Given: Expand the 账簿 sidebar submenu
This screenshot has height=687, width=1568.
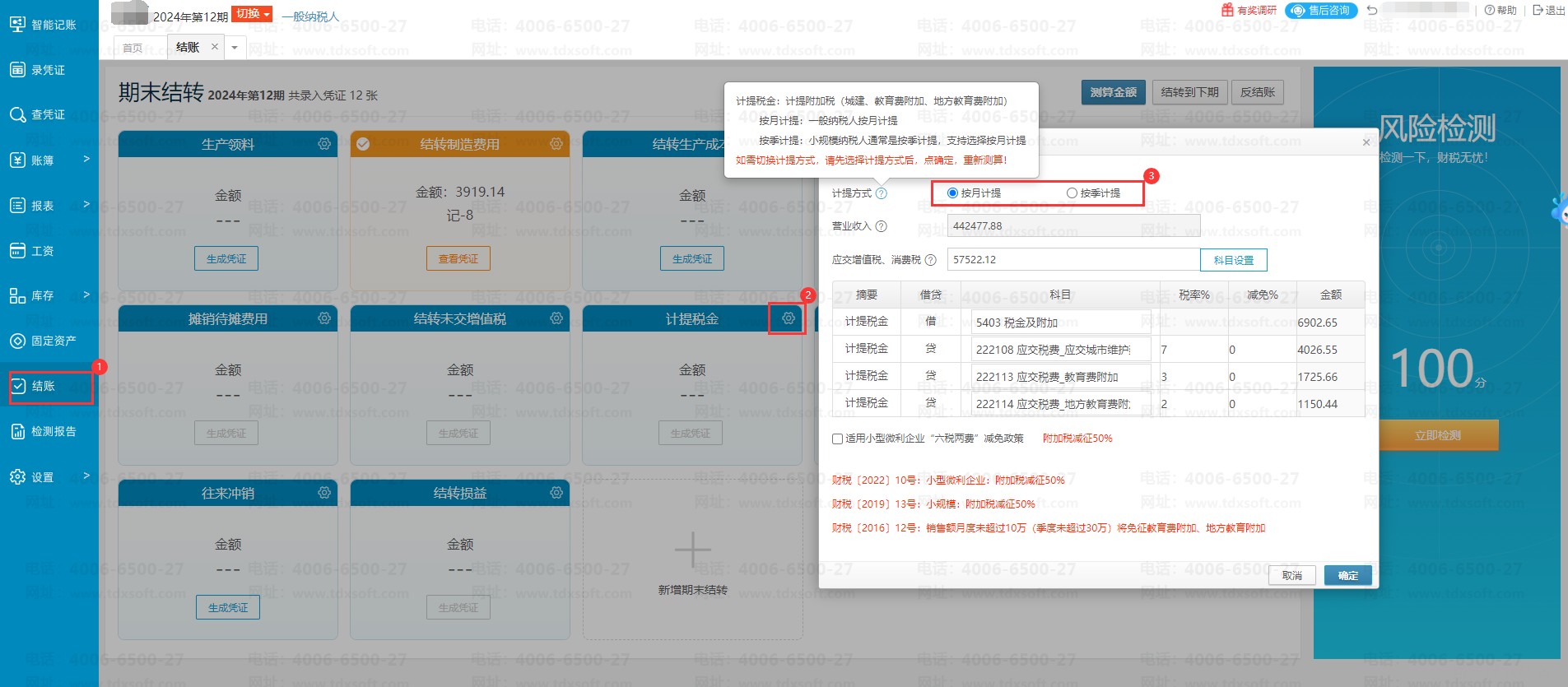Looking at the screenshot, I should click(49, 160).
